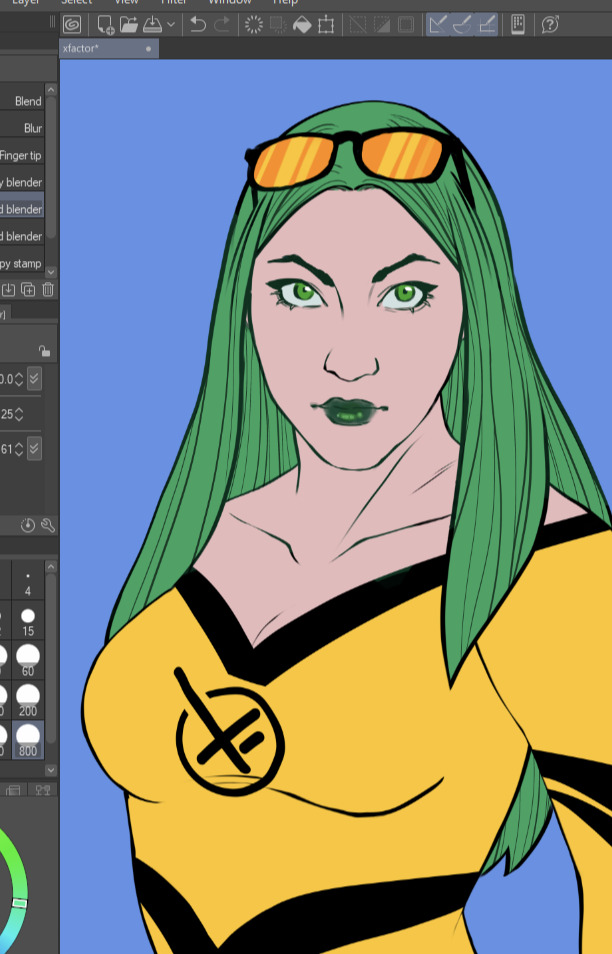Click the Deselect icon
This screenshot has width=612, height=954.
click(x=357, y=25)
